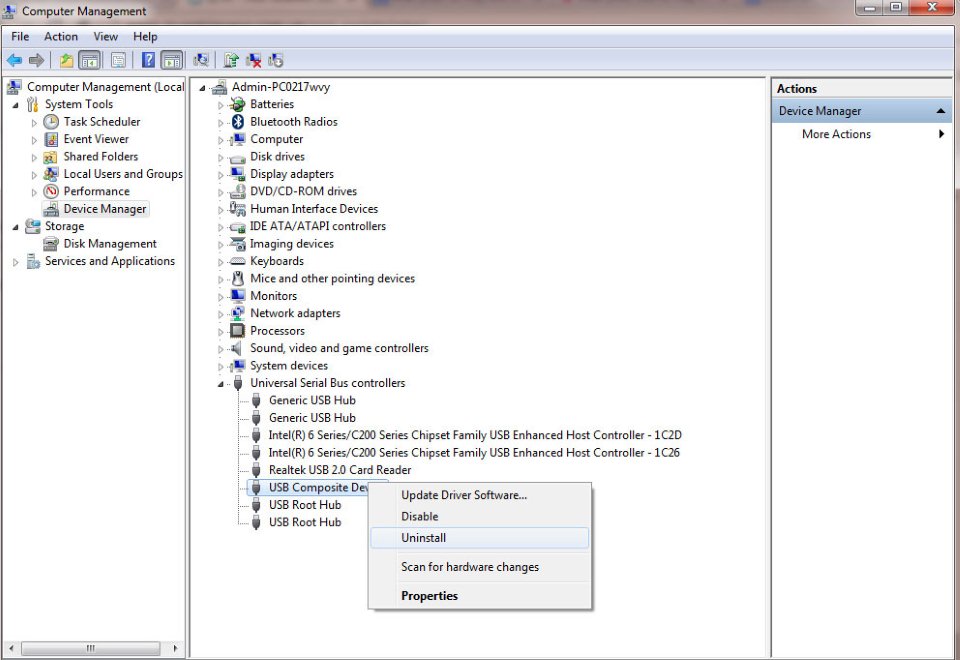Click the Disable device toolbar icon
The width and height of the screenshot is (960, 660).
coord(276,60)
